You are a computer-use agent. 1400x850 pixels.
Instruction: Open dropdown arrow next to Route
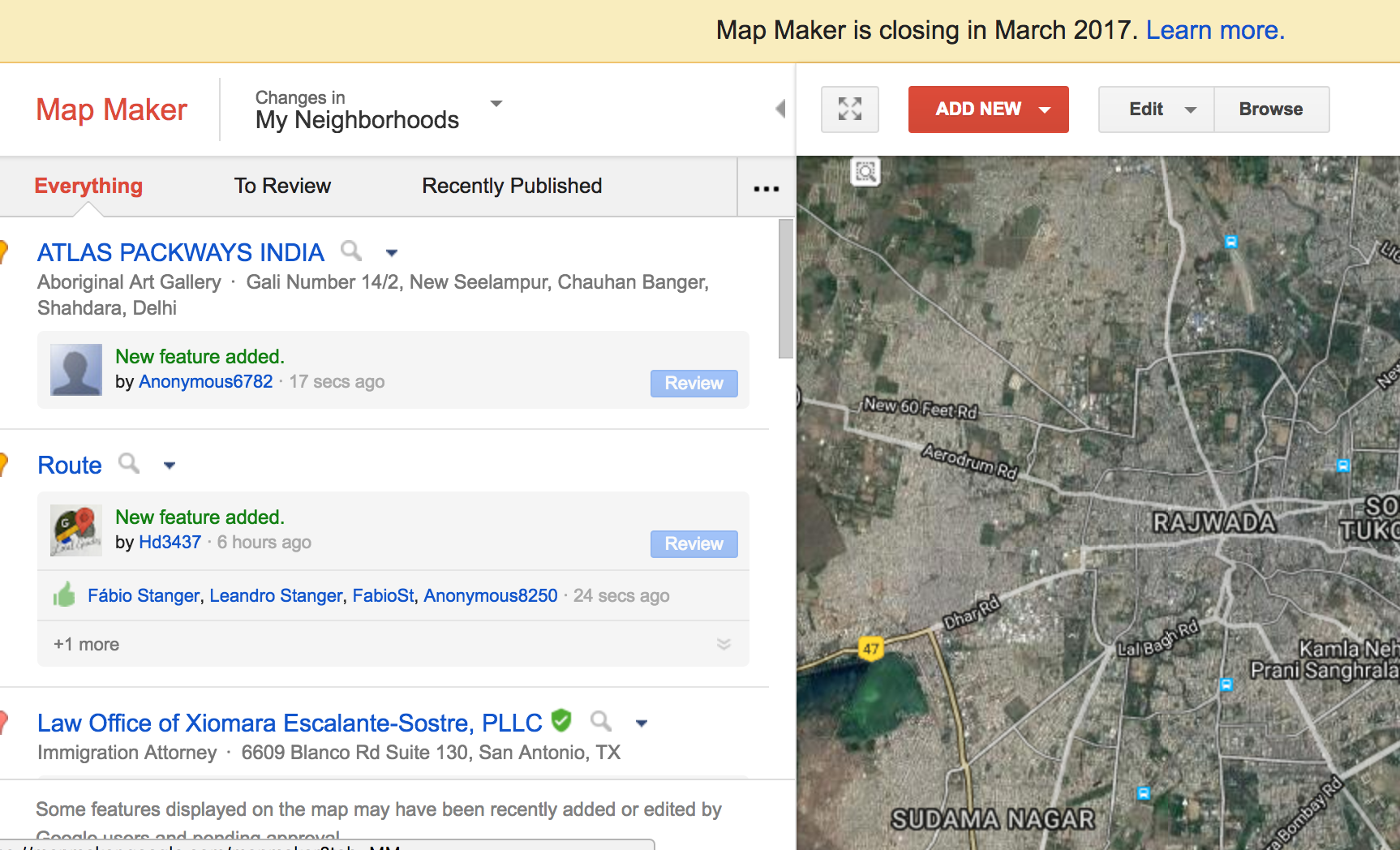(170, 466)
